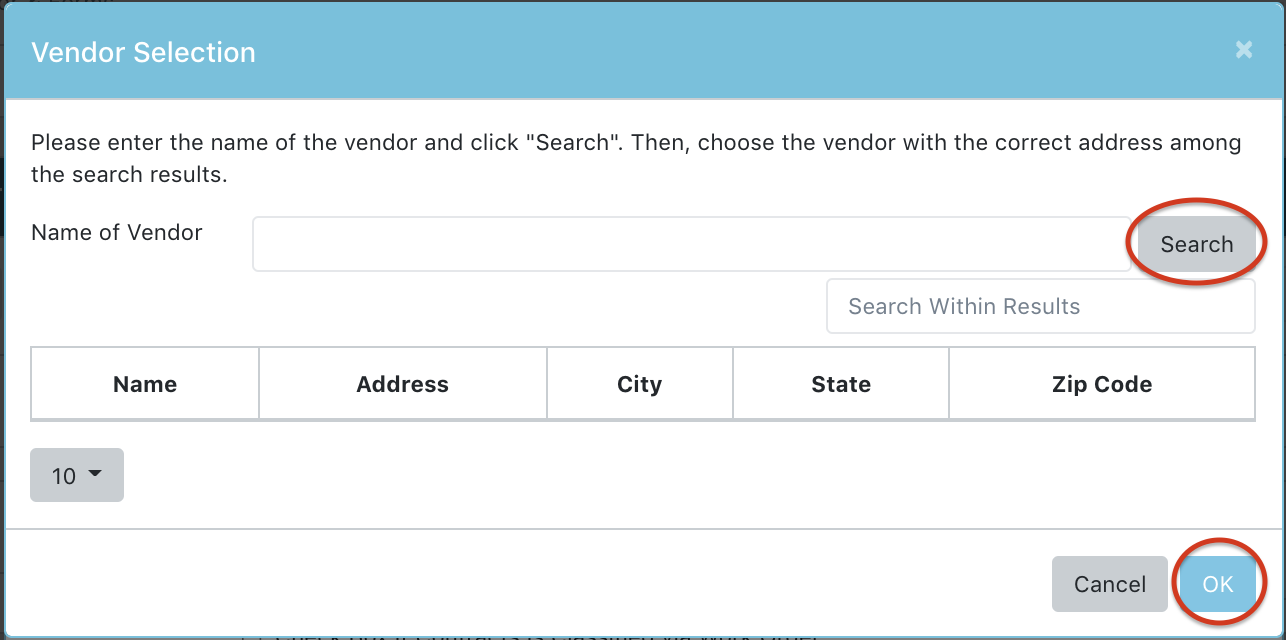
Task: Click the Name of Vendor input field
Action: [x=691, y=244]
